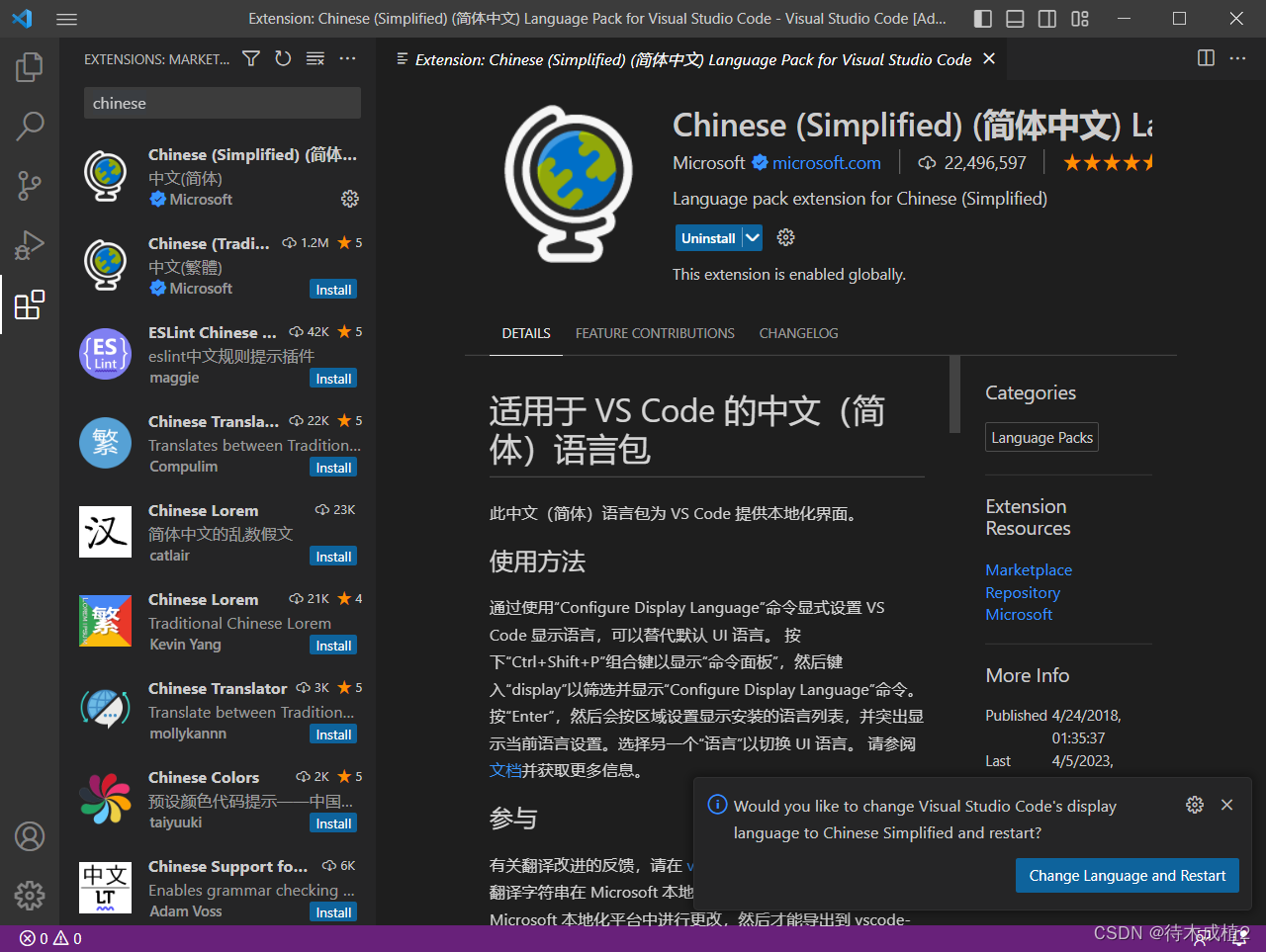Select the Extensions view icon

pyautogui.click(x=30, y=304)
